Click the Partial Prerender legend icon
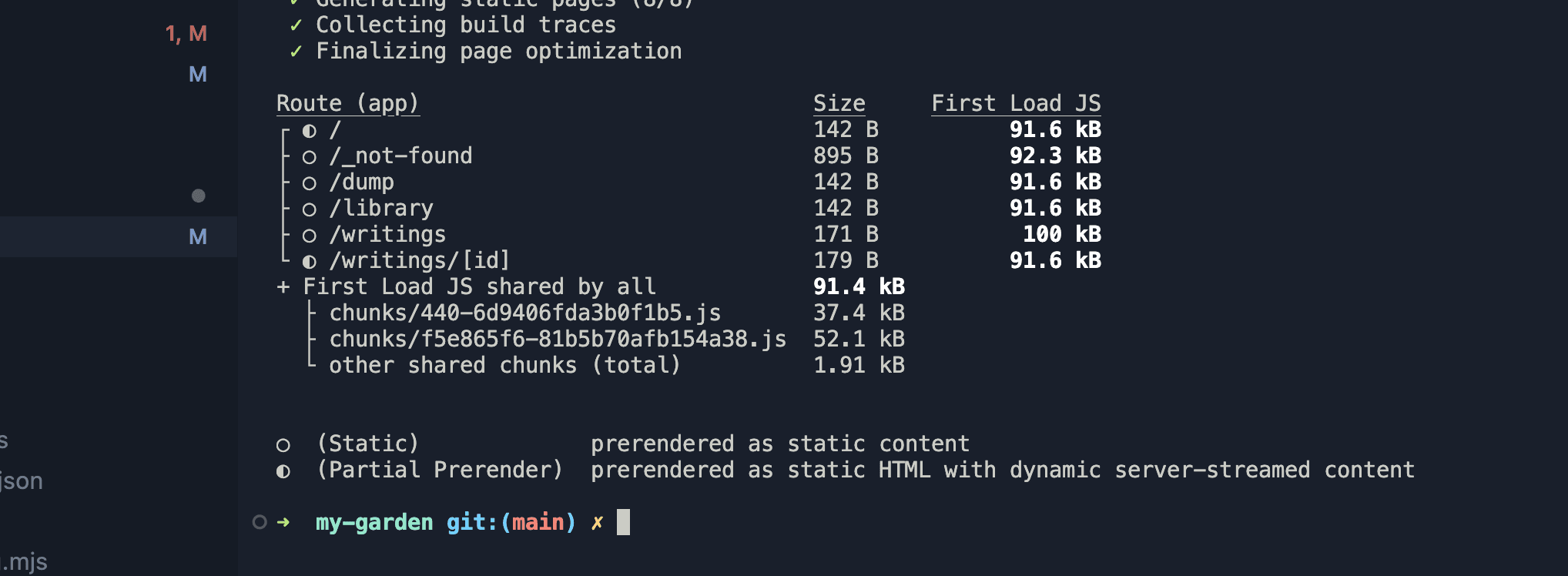 click(x=283, y=471)
